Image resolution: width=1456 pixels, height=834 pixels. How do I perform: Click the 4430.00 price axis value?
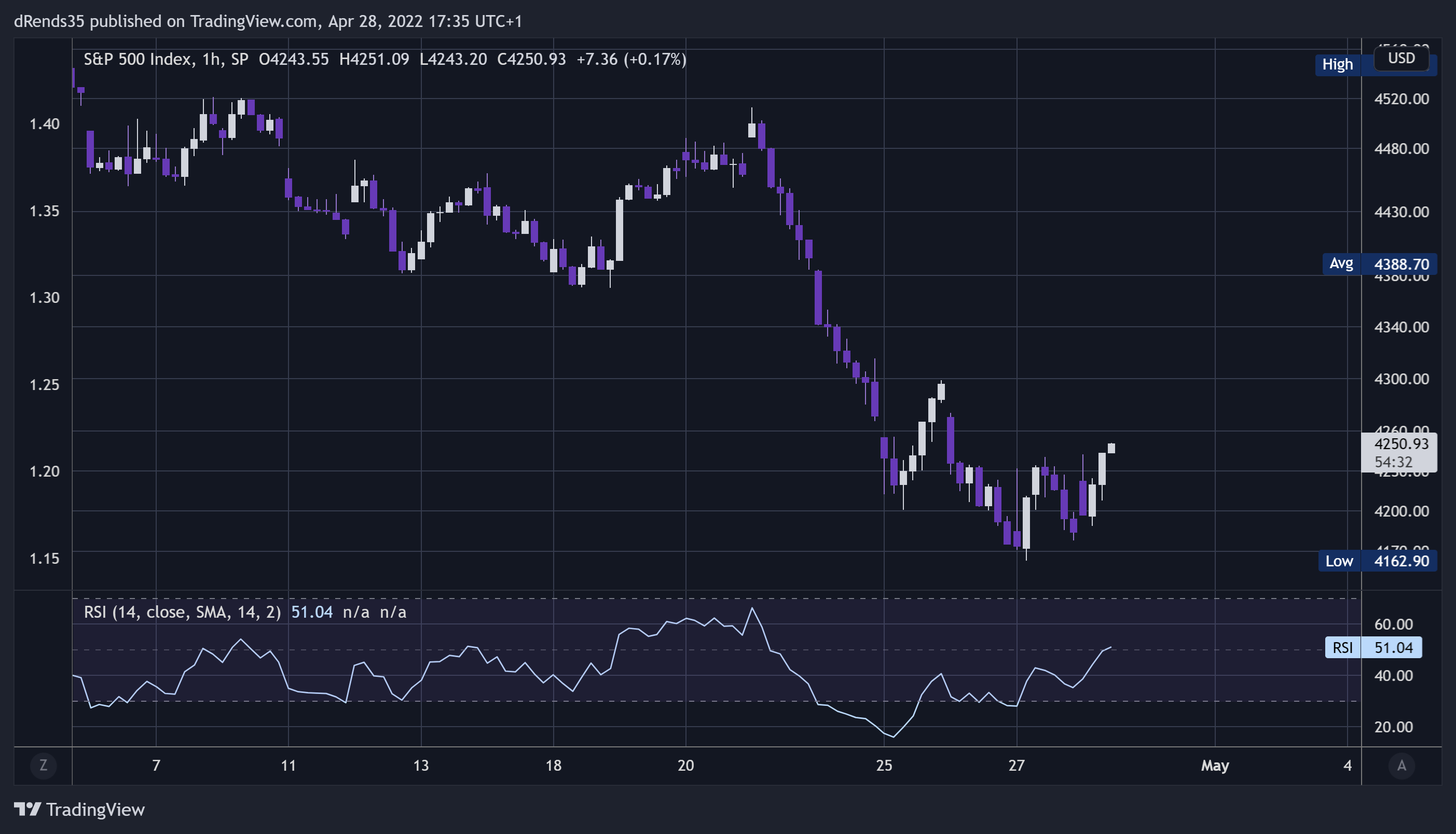[1402, 212]
